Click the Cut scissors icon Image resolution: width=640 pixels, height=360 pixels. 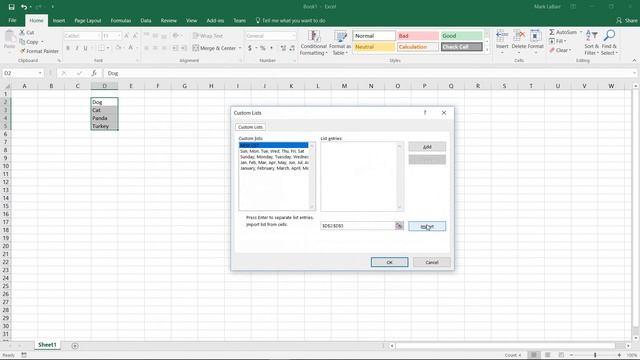pyautogui.click(x=22, y=32)
